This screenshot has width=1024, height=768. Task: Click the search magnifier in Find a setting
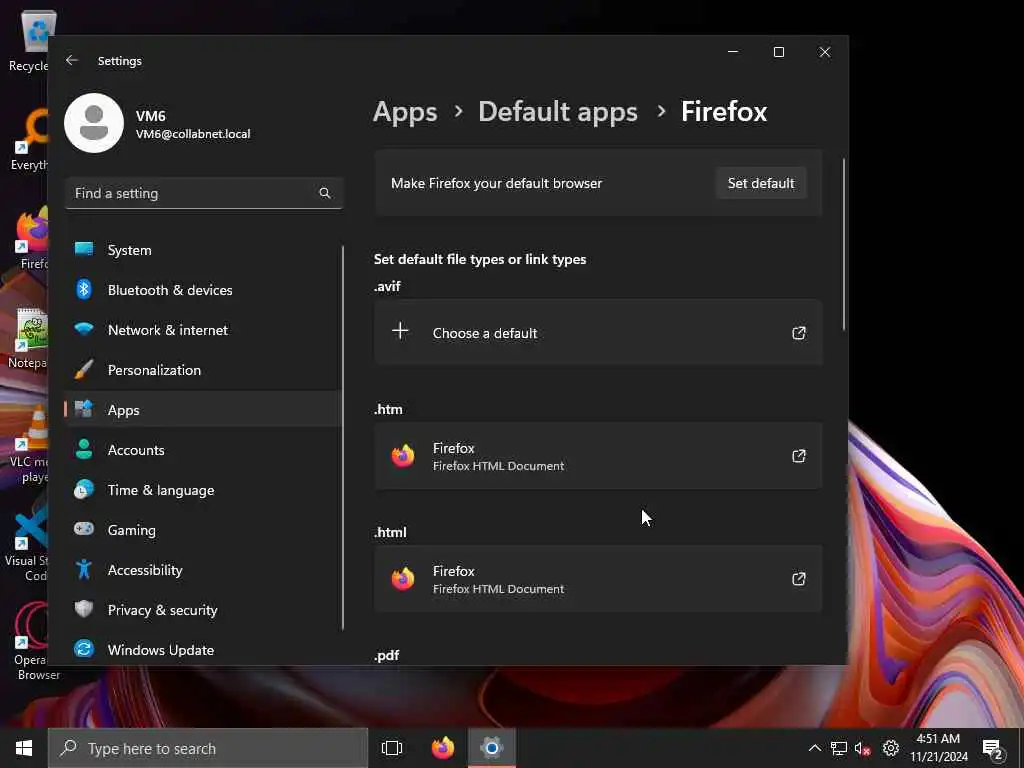coord(325,193)
